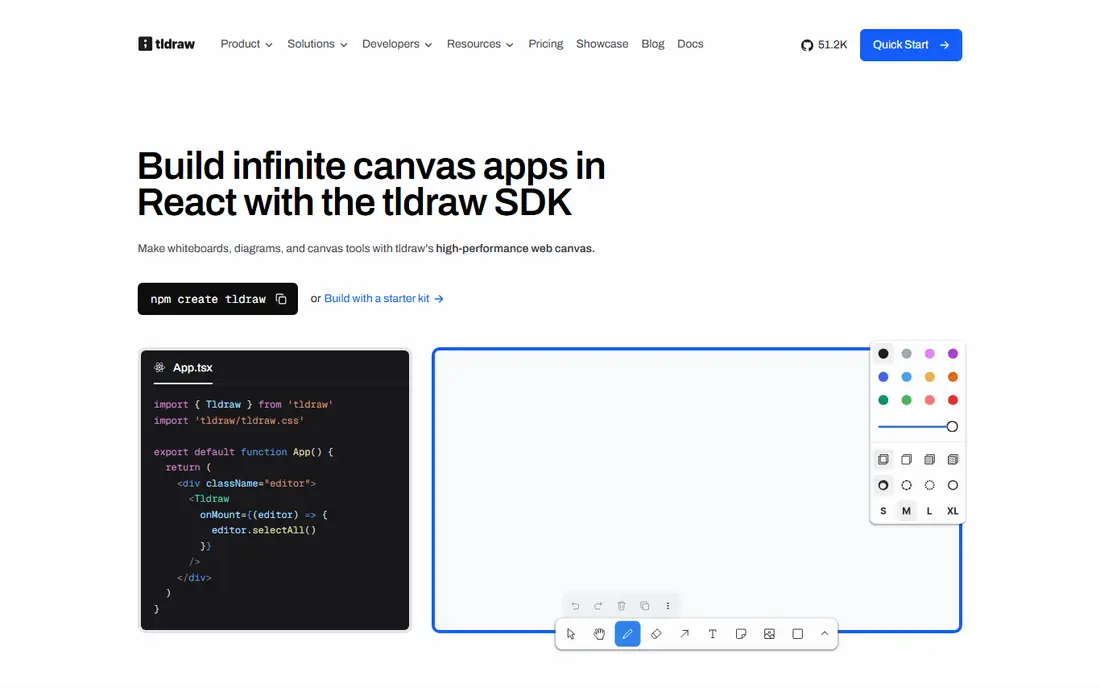The height and width of the screenshot is (688, 1100).
Task: Select the orange color swatch
Action: point(953,377)
